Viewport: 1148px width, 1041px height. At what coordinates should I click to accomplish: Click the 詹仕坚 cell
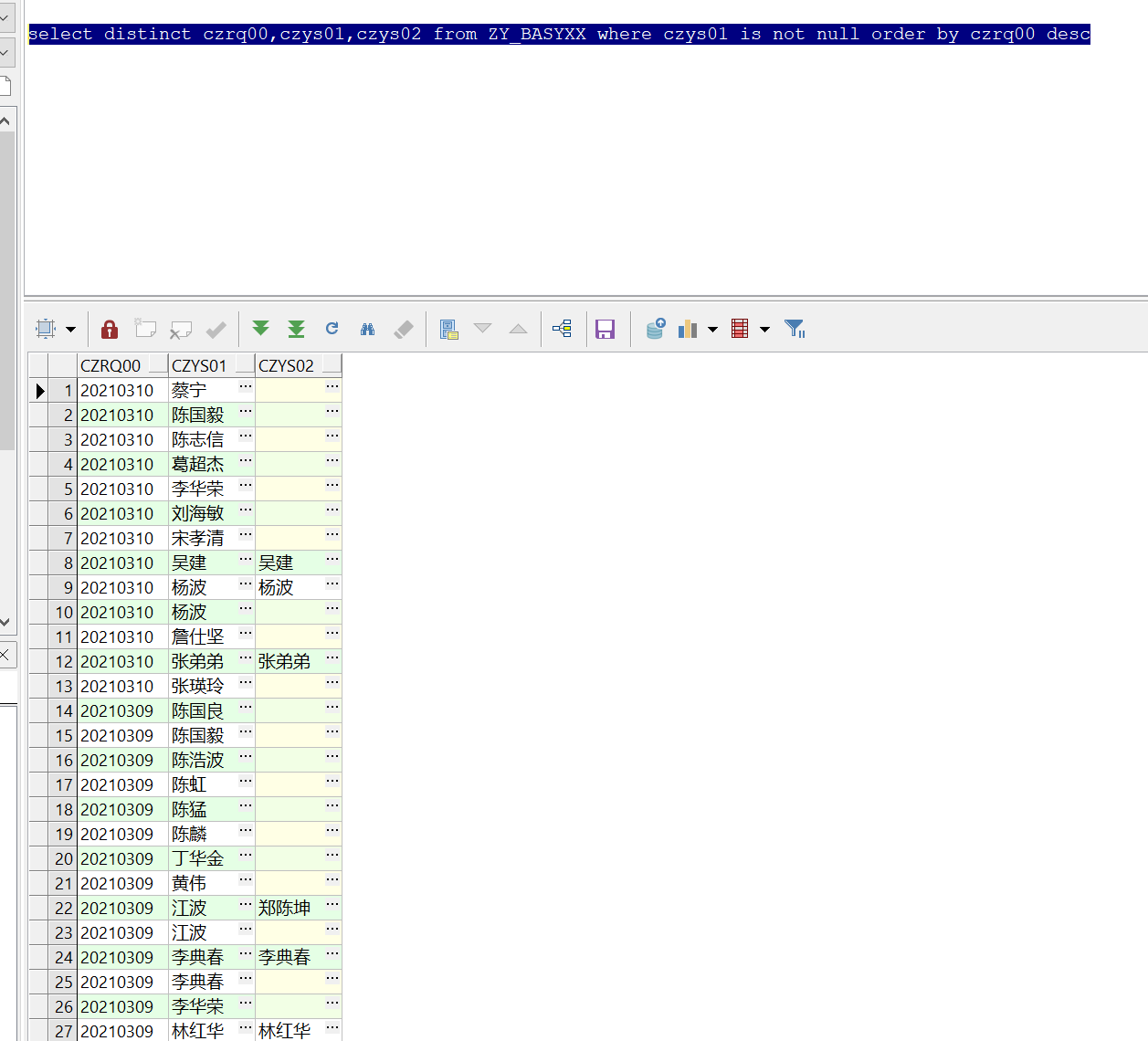pos(211,637)
